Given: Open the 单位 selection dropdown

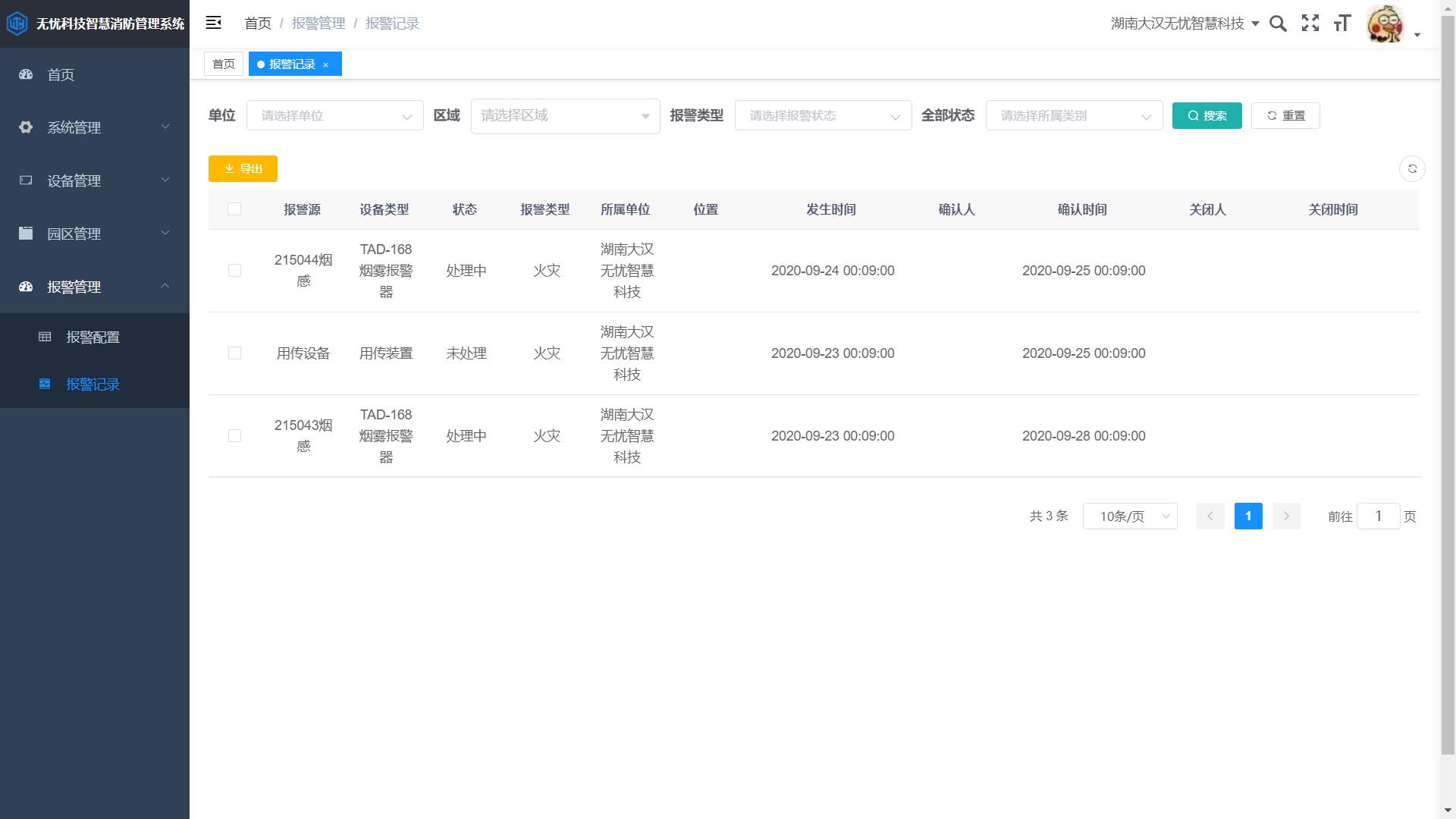Looking at the screenshot, I should pyautogui.click(x=334, y=115).
